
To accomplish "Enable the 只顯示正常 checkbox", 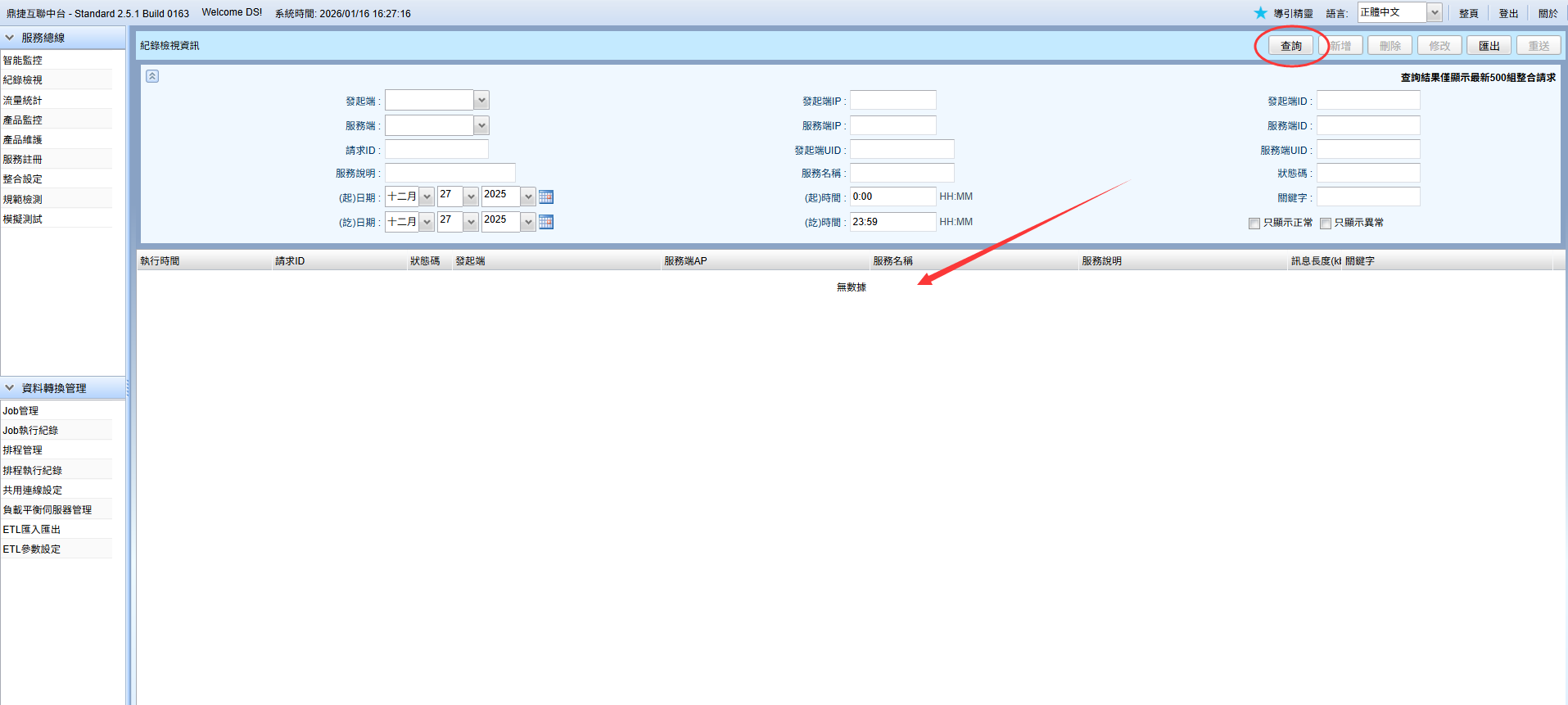I will (1254, 224).
